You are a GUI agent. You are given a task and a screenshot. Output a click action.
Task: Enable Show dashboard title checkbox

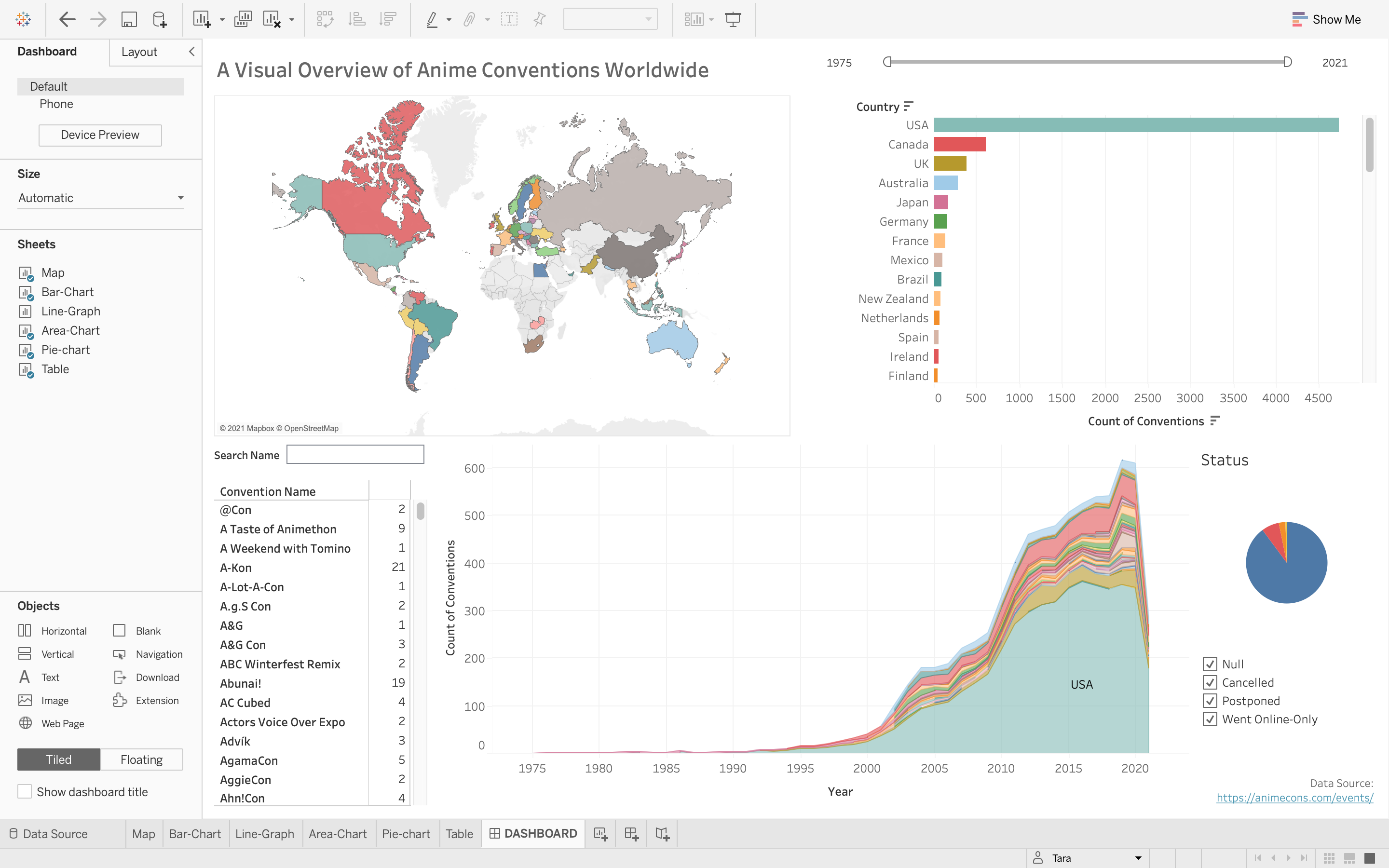point(25,792)
